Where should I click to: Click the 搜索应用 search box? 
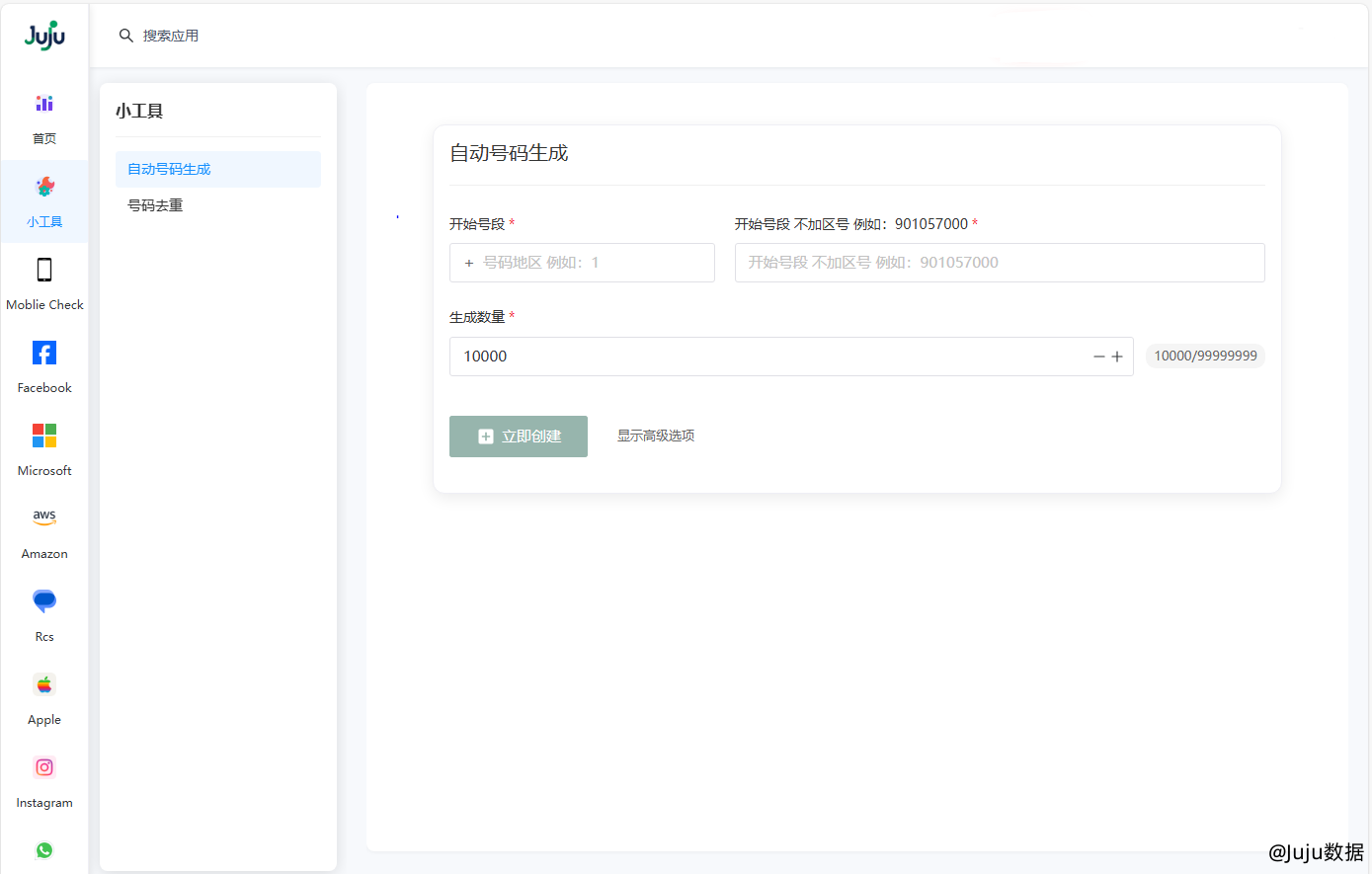pos(171,36)
